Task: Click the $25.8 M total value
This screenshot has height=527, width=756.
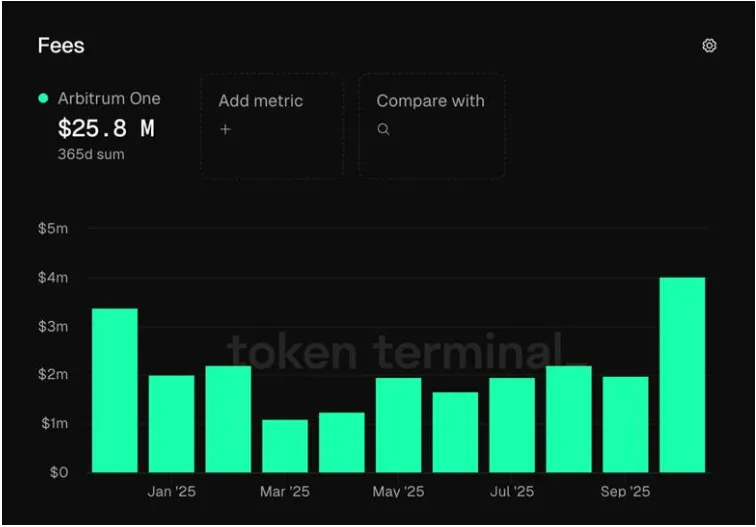Action: 105,128
